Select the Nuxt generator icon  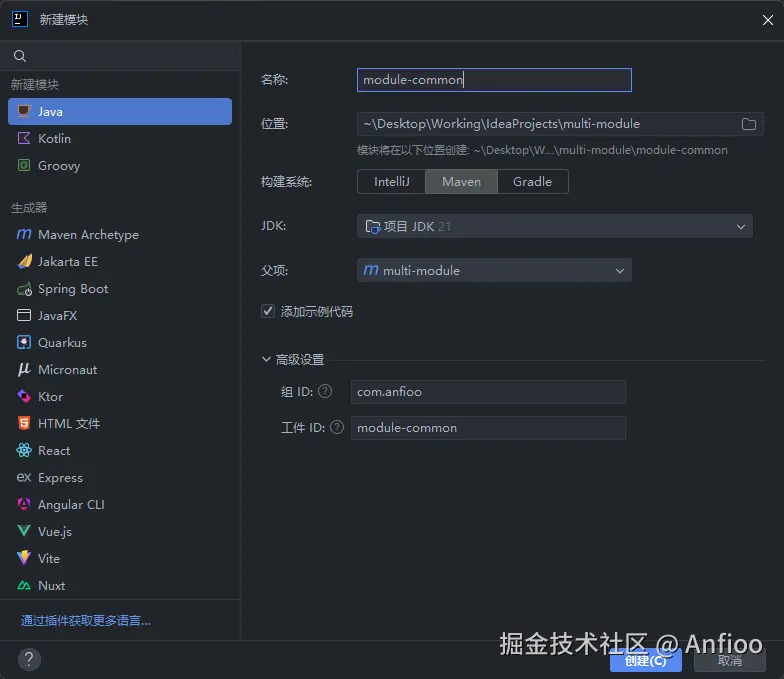pos(24,586)
